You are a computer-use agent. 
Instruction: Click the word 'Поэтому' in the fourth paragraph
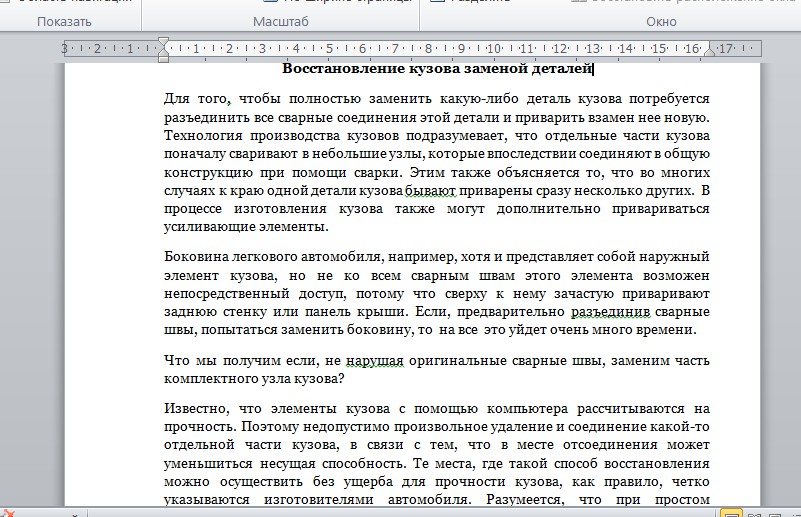pyautogui.click(x=271, y=427)
